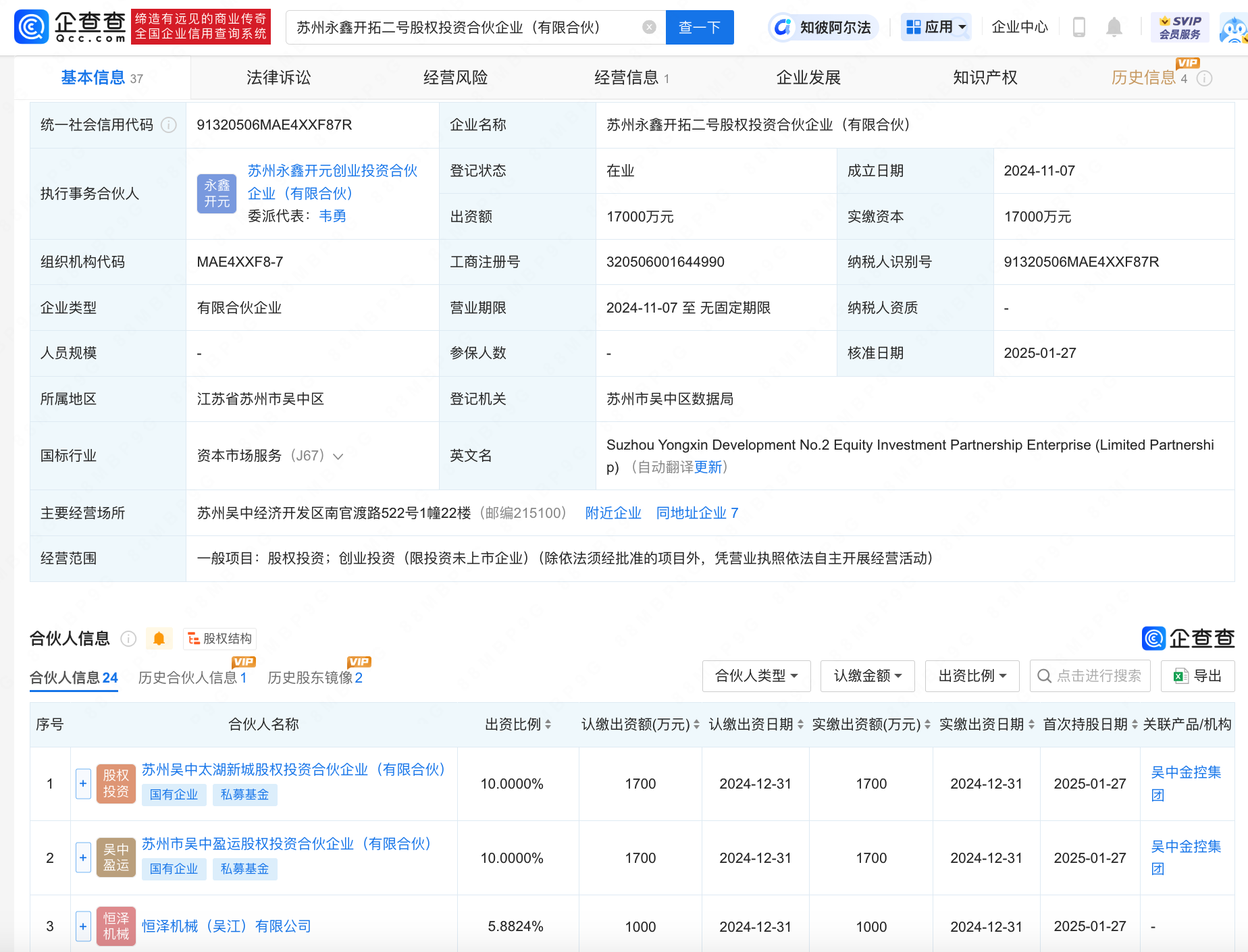Screen dimensions: 1248x952
Task: Click the 查一下 search button
Action: [x=700, y=27]
